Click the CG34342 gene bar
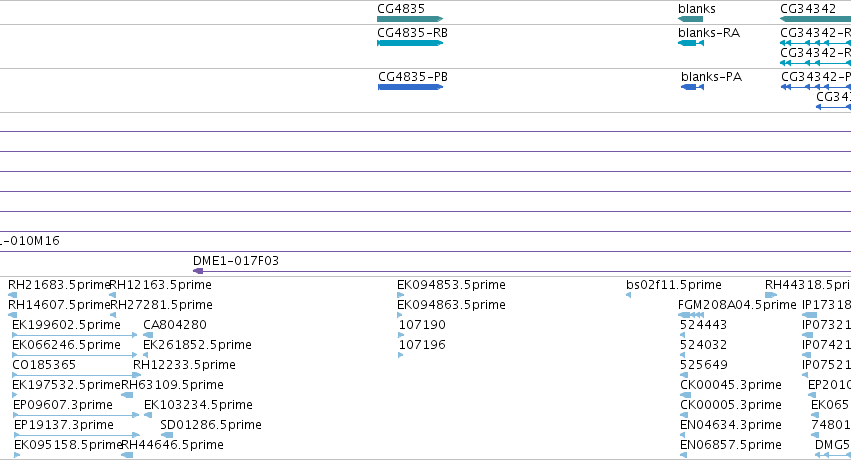 point(815,19)
